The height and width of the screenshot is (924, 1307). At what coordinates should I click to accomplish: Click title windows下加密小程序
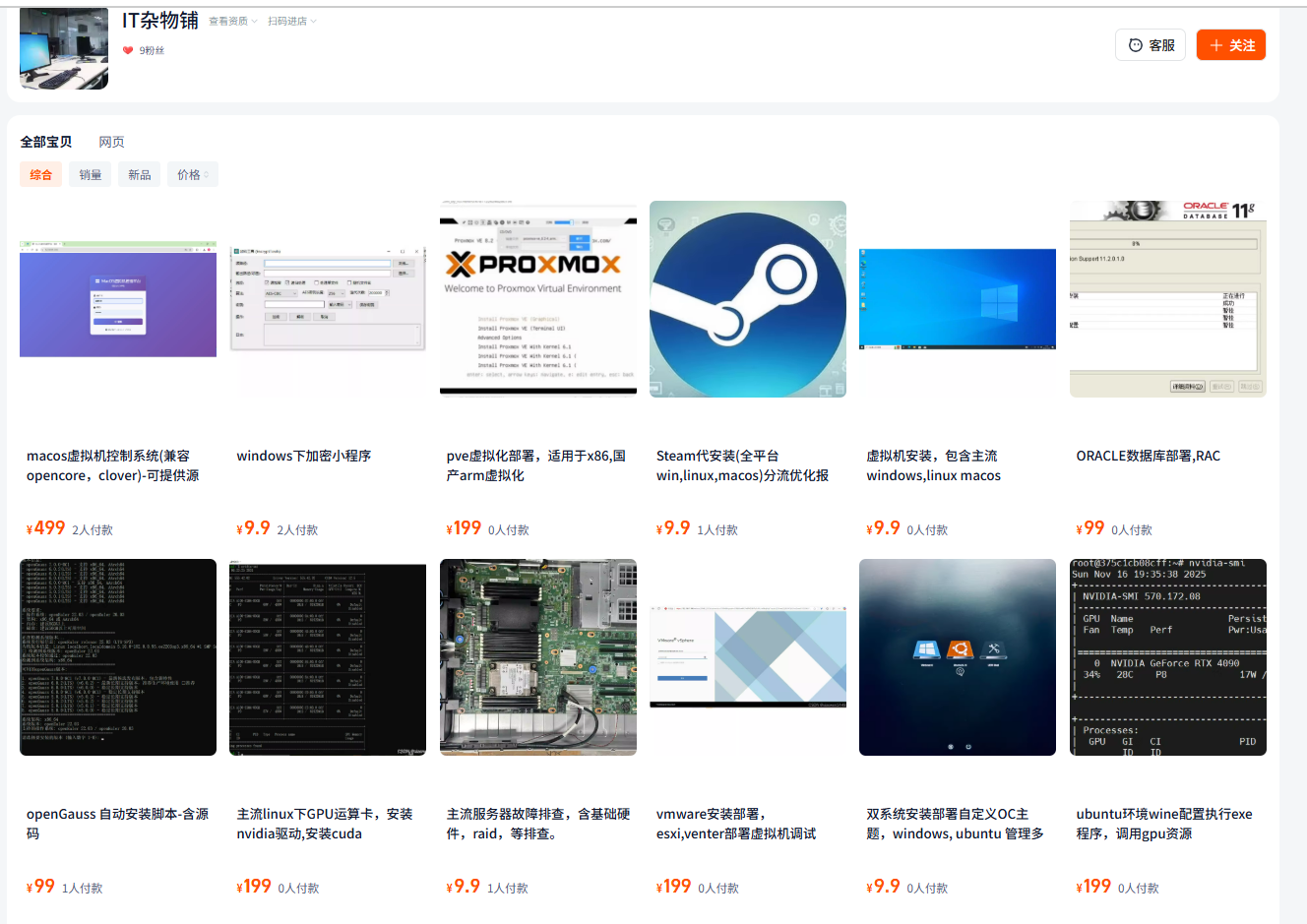[x=304, y=456]
